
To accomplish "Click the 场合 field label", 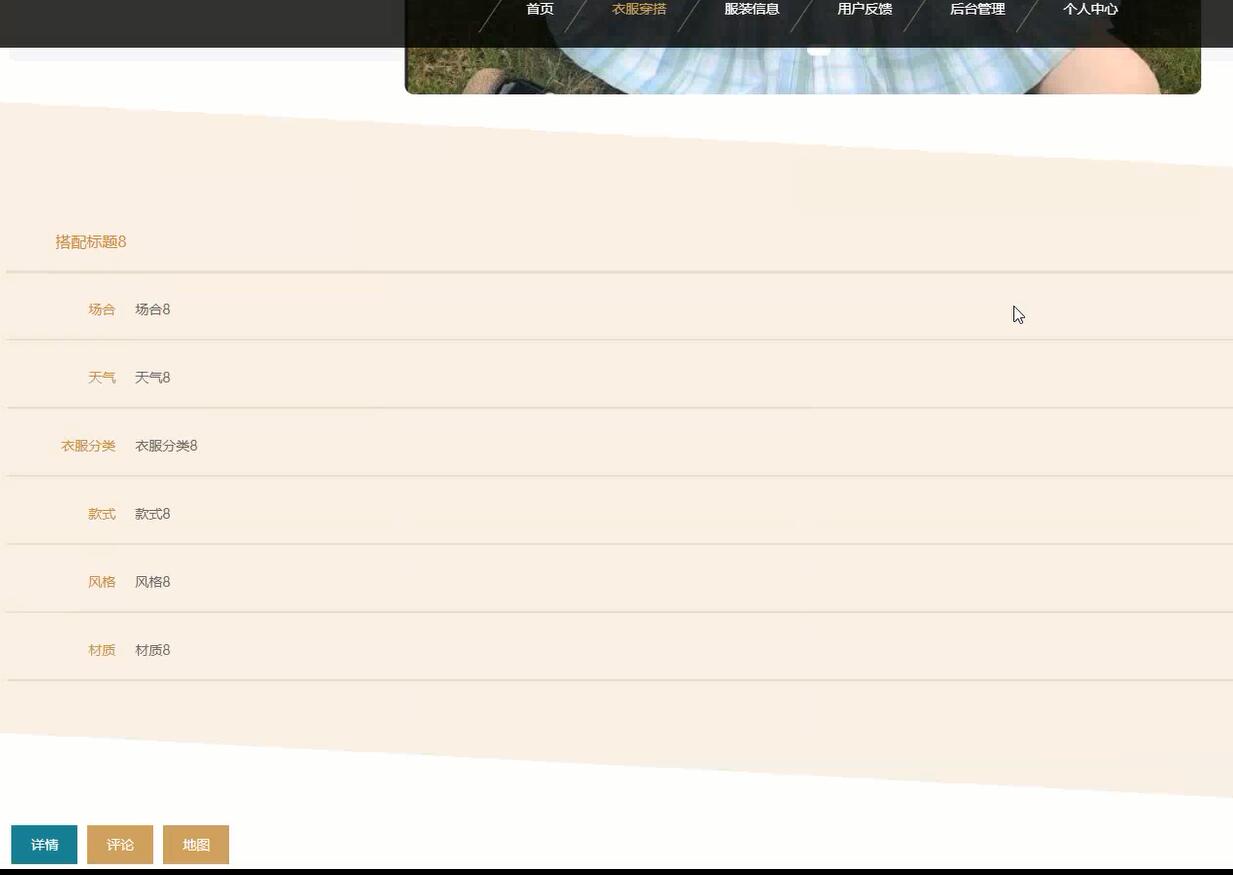I will (102, 310).
